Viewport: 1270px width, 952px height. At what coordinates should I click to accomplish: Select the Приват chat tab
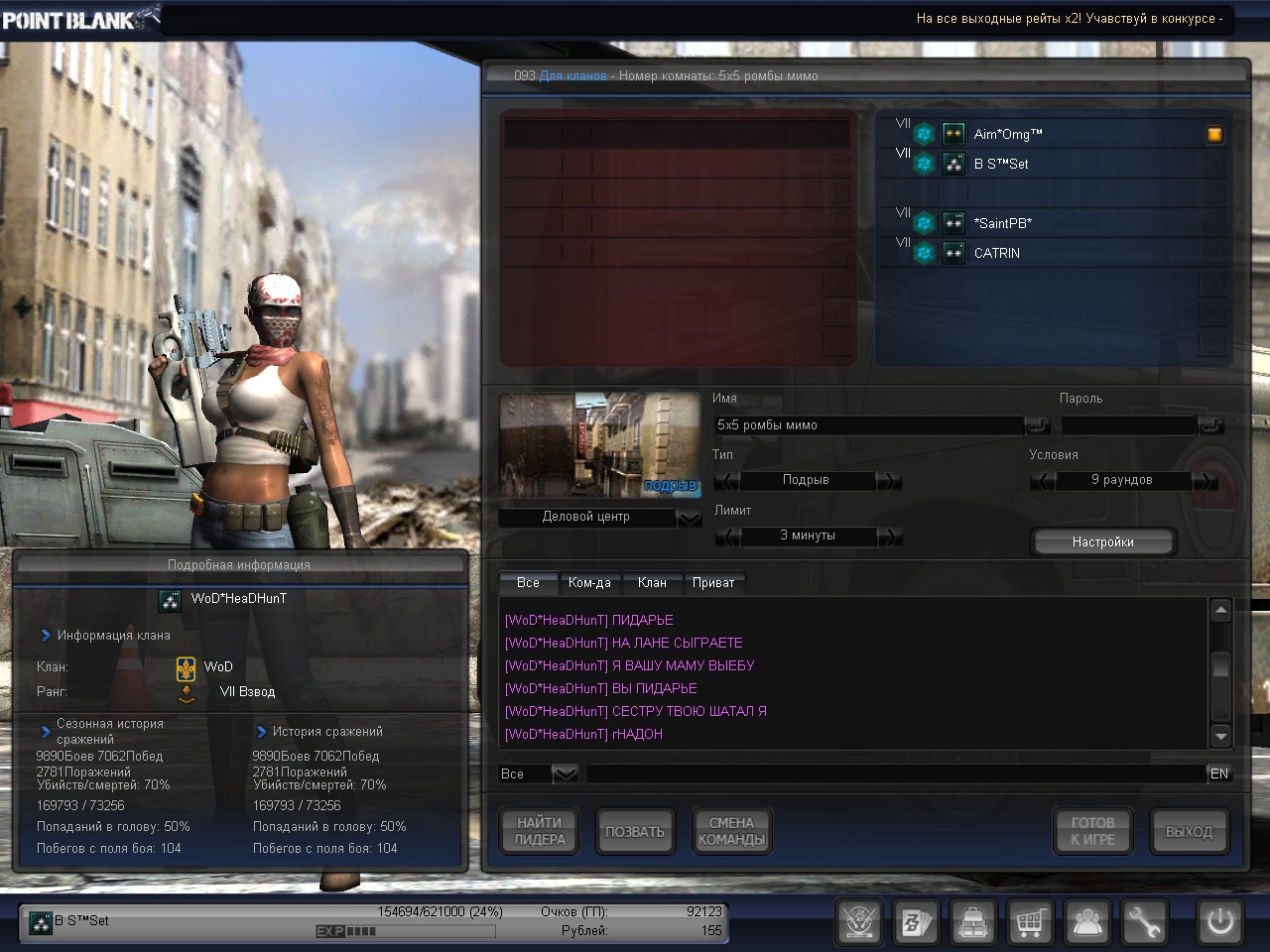point(712,583)
